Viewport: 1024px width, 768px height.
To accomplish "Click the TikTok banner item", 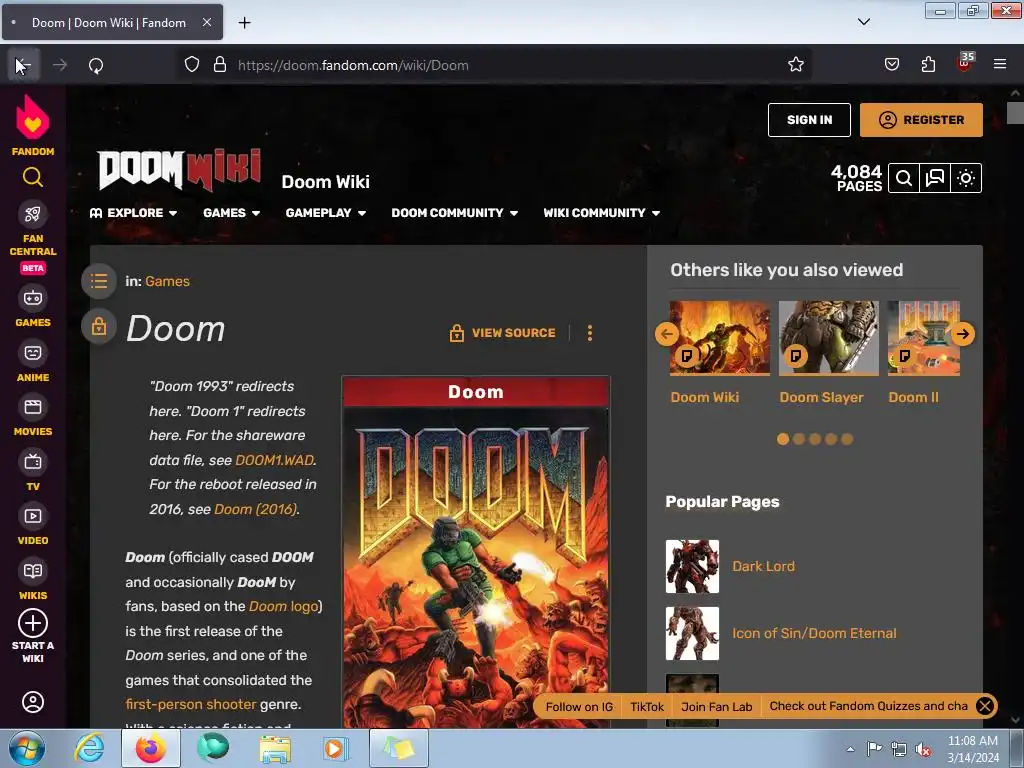I will pyautogui.click(x=647, y=707).
